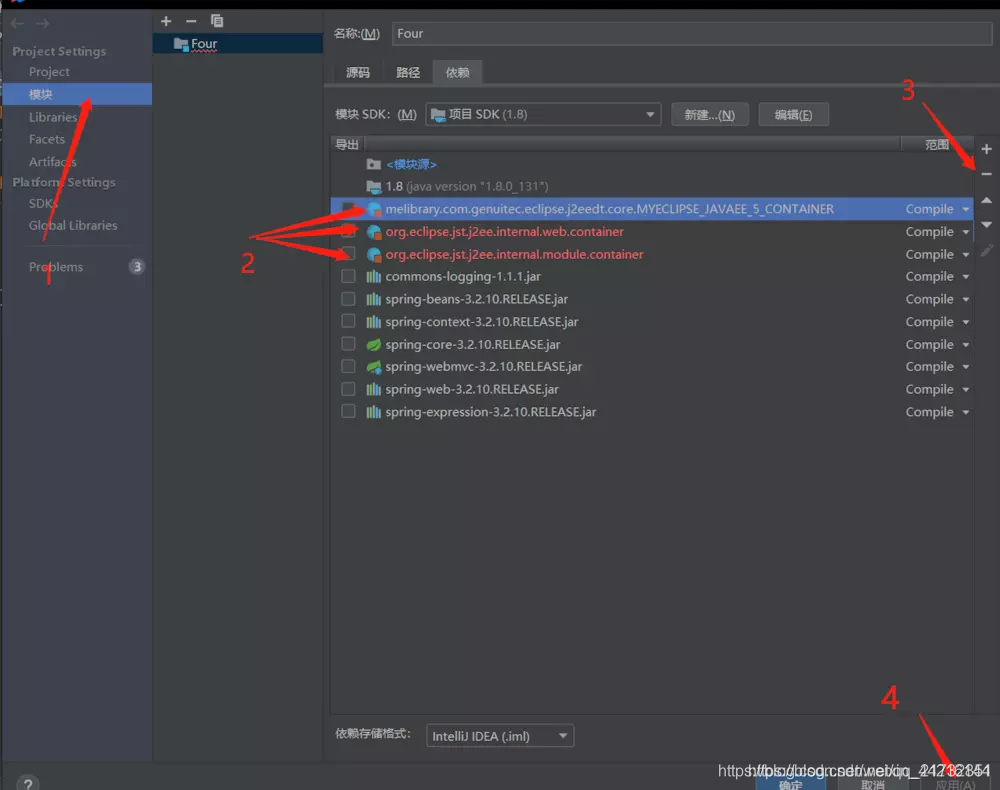Image resolution: width=1000 pixels, height=790 pixels.
Task: Select Global Libraries in sidebar
Action: (x=73, y=225)
